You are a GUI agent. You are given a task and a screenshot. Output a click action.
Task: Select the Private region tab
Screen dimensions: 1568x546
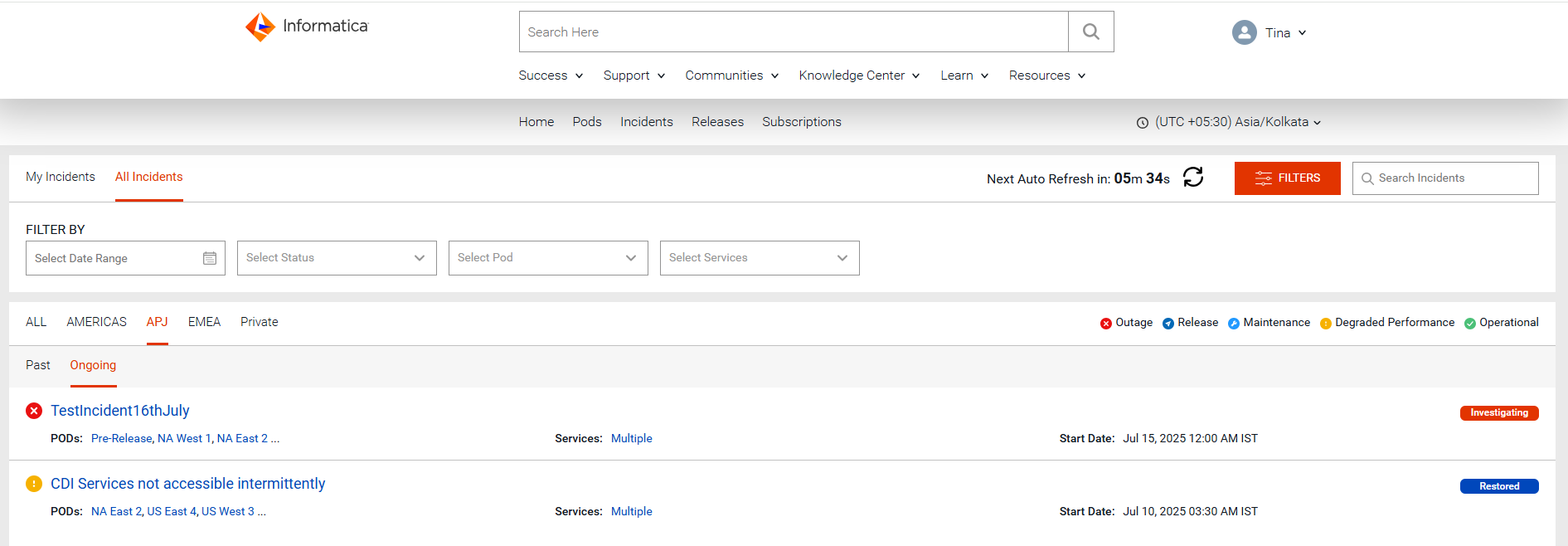(260, 322)
